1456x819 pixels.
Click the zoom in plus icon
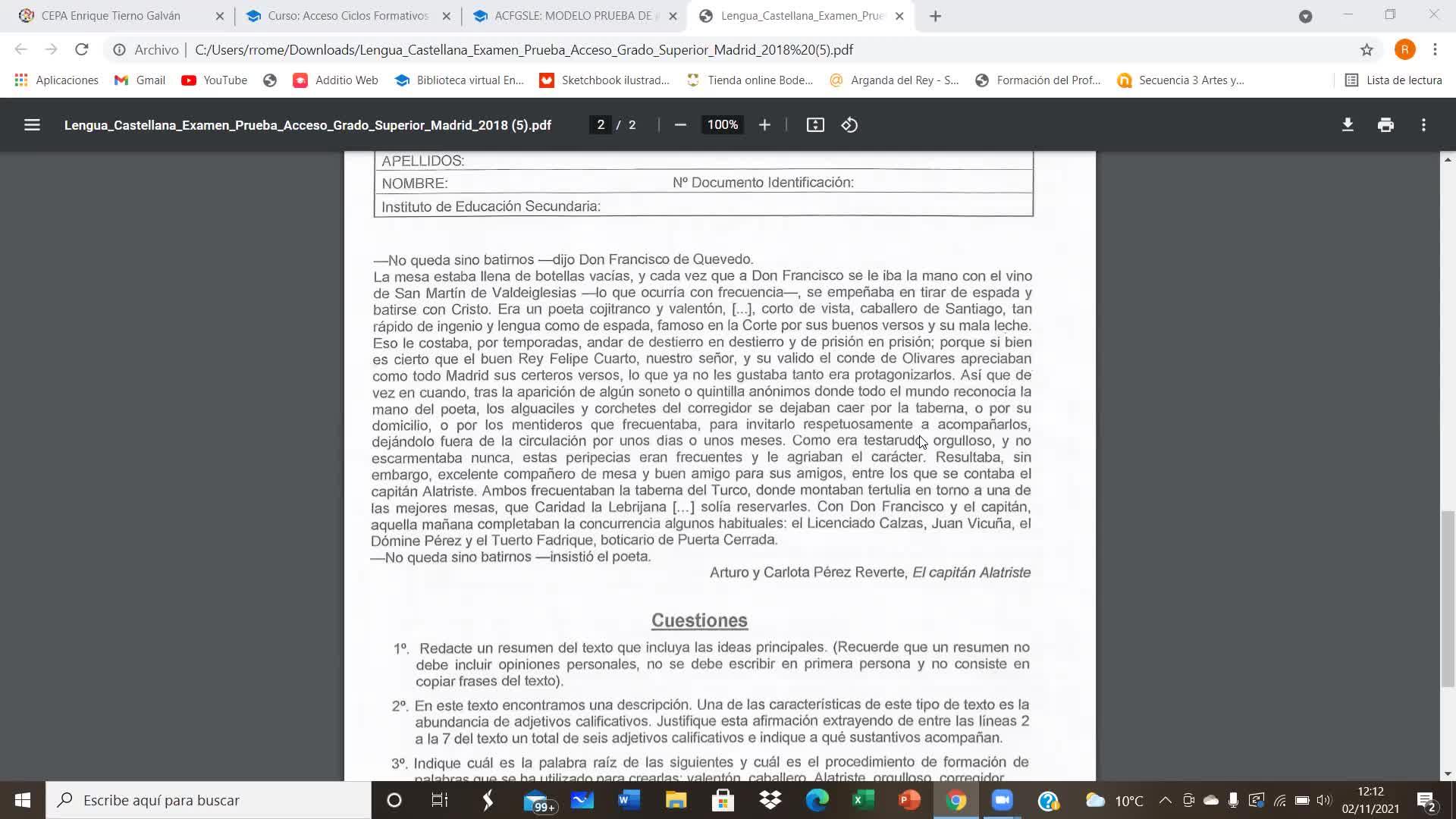[x=764, y=125]
